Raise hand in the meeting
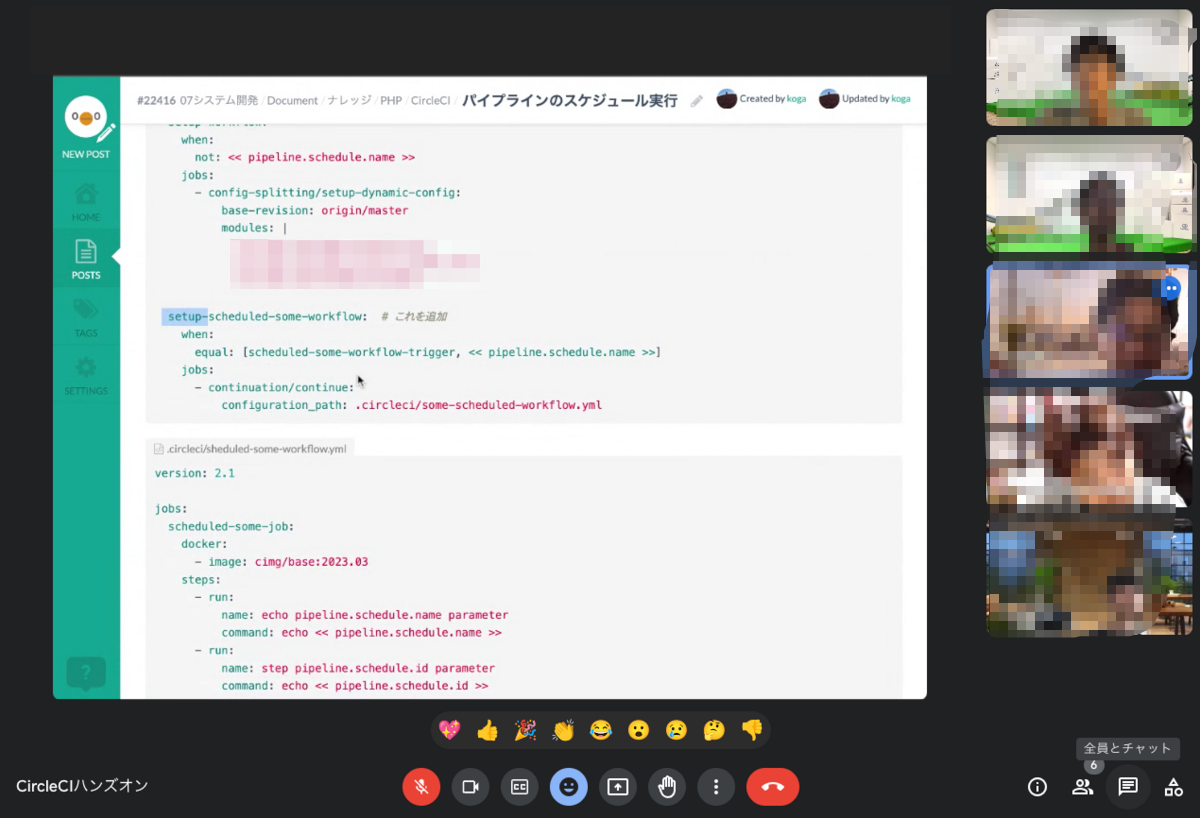Image resolution: width=1200 pixels, height=818 pixels. [x=667, y=787]
